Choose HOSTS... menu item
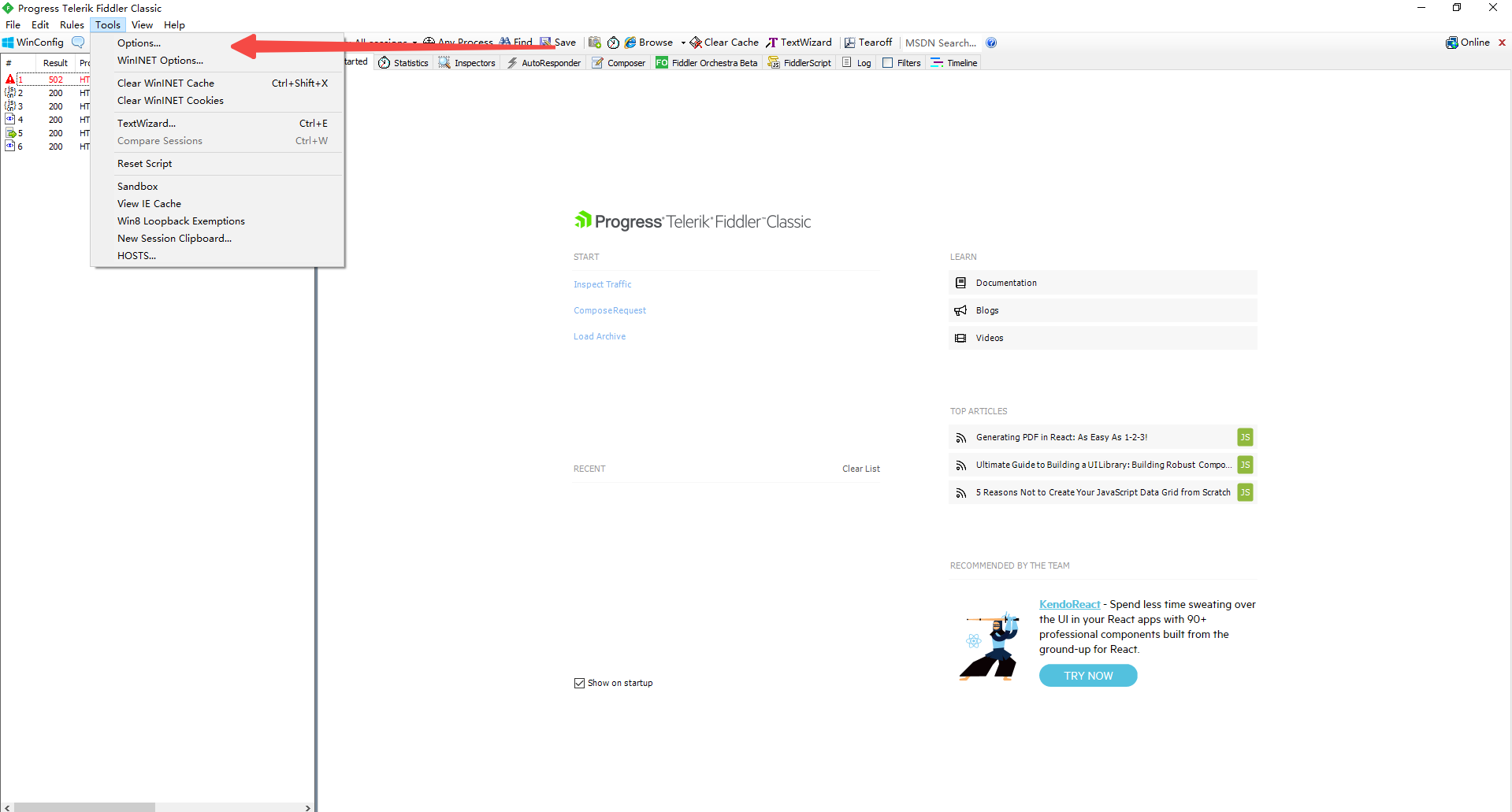 click(217, 256)
